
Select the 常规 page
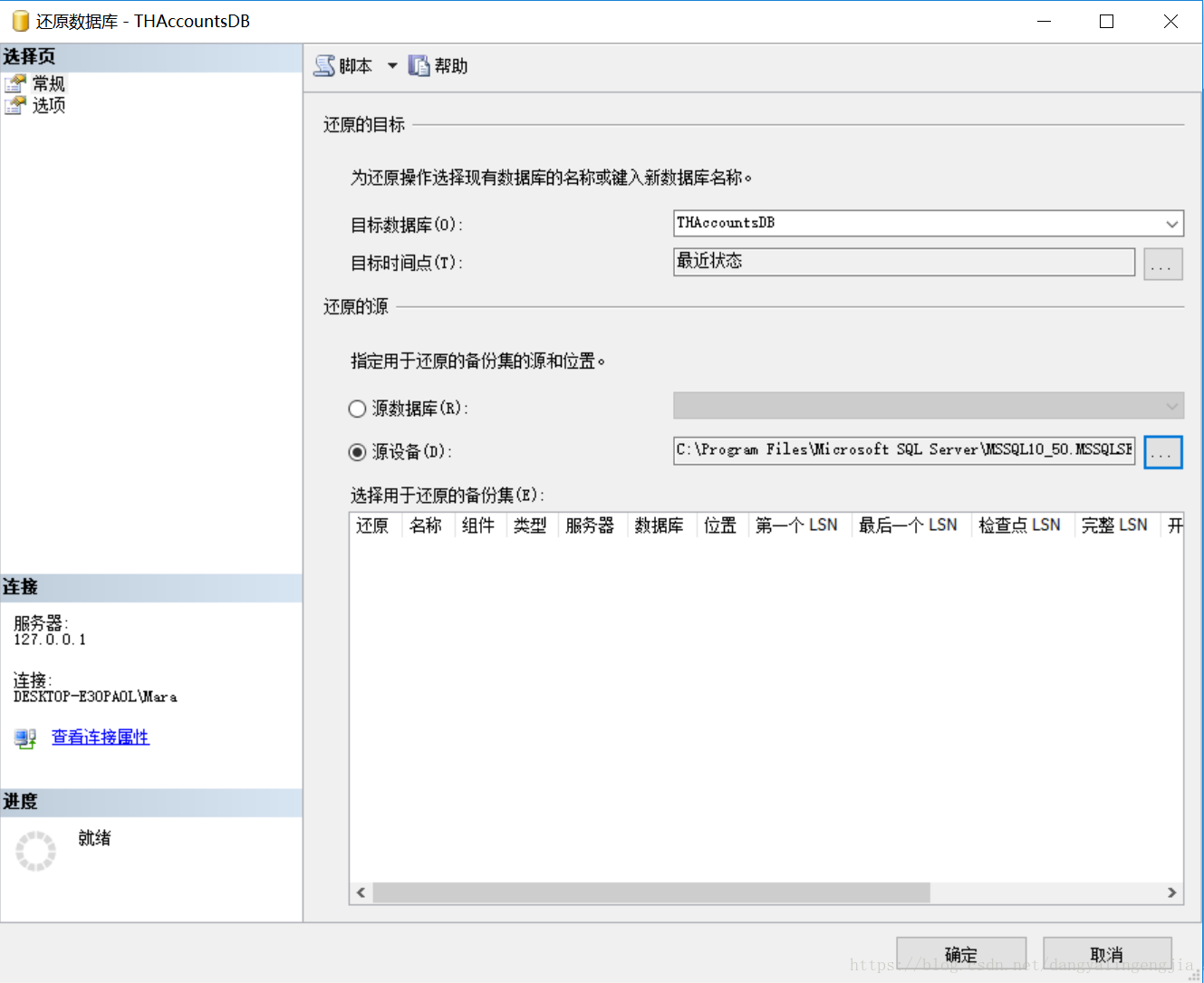(49, 83)
